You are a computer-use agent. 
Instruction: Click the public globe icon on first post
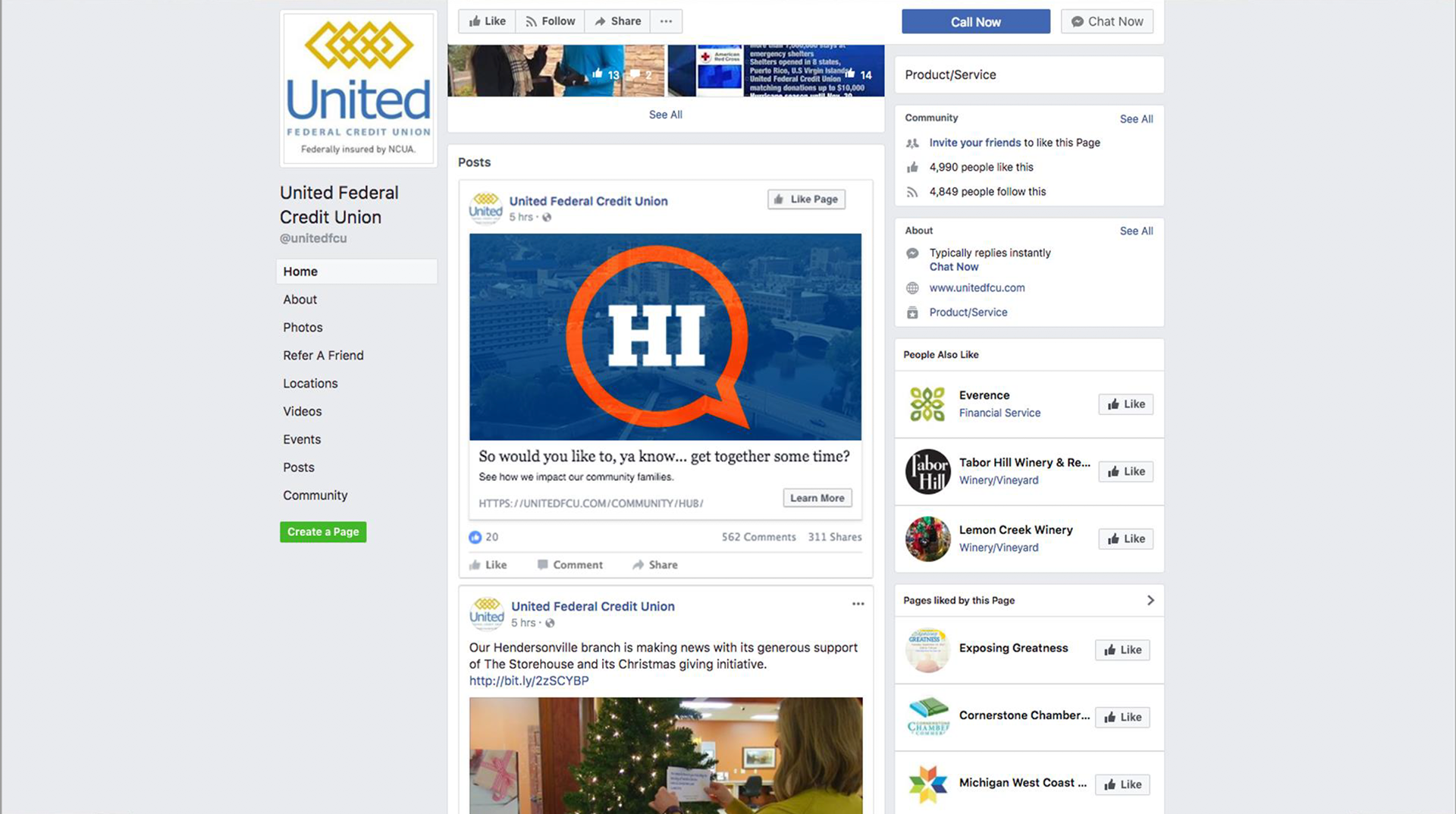click(x=547, y=218)
